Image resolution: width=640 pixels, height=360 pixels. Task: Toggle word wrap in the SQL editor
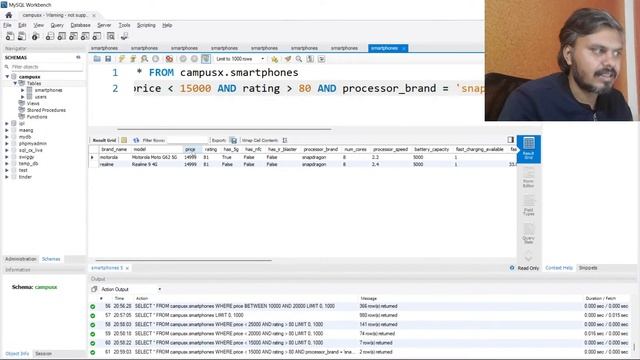[322, 59]
